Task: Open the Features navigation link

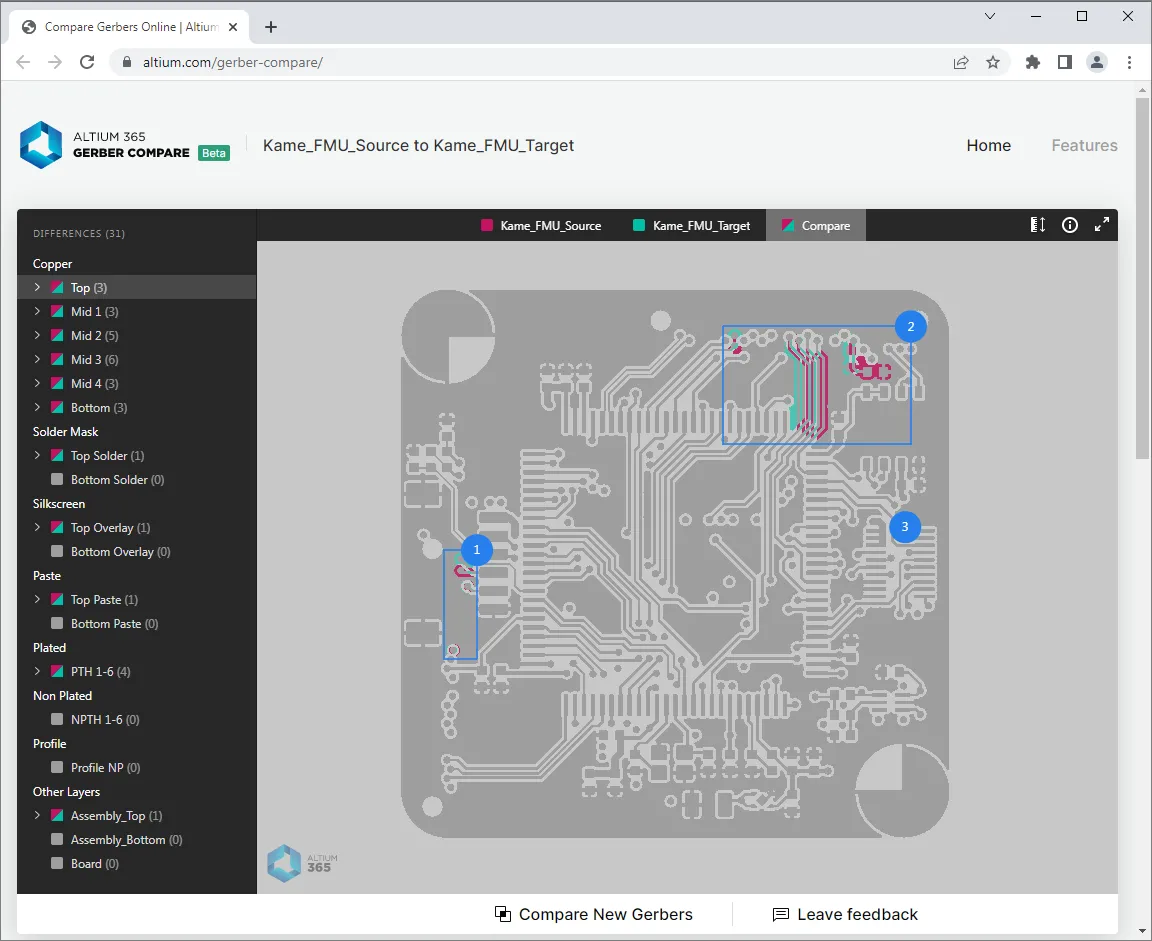Action: click(x=1084, y=145)
